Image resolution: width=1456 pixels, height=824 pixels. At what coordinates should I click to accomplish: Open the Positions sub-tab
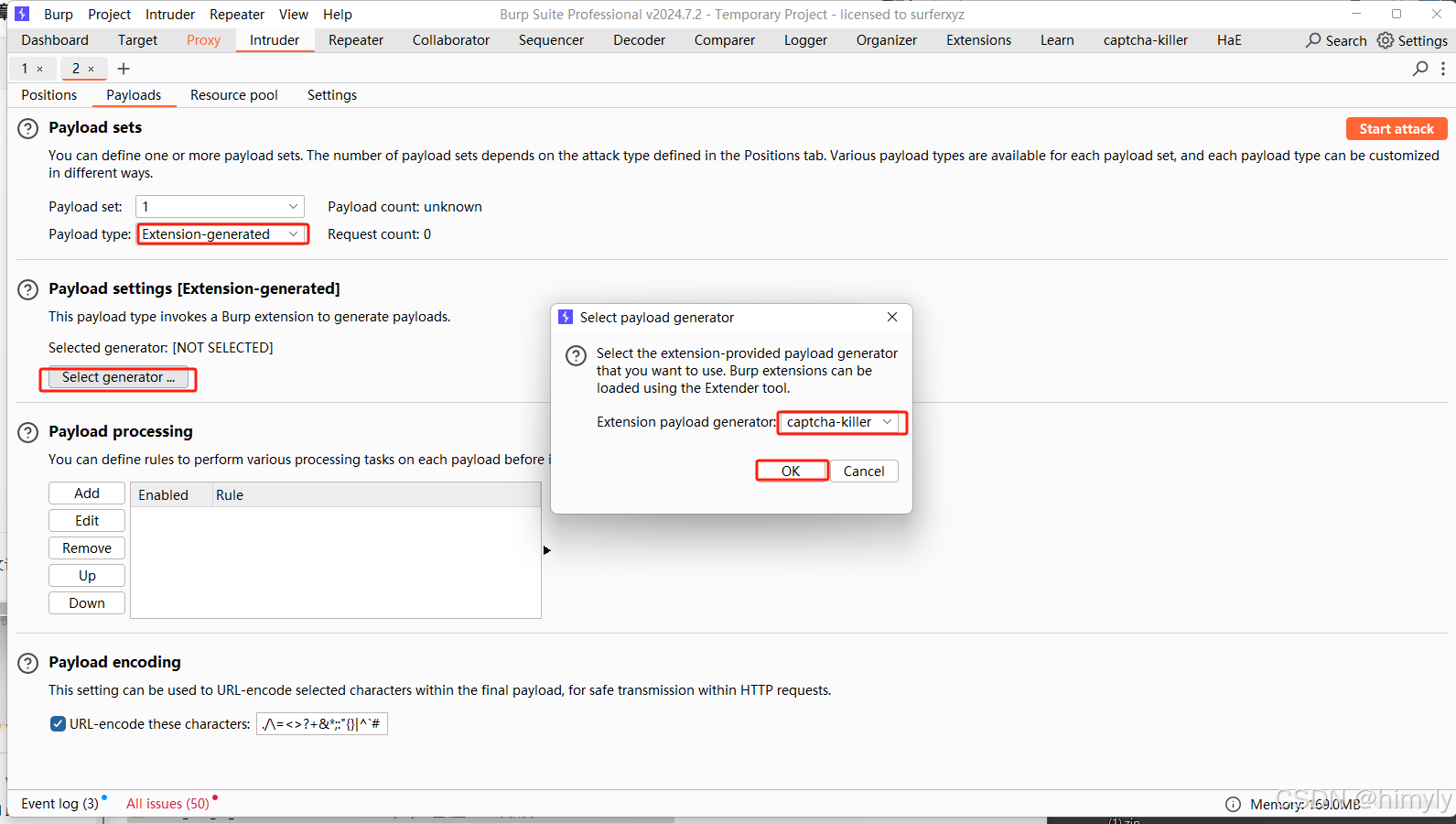49,95
